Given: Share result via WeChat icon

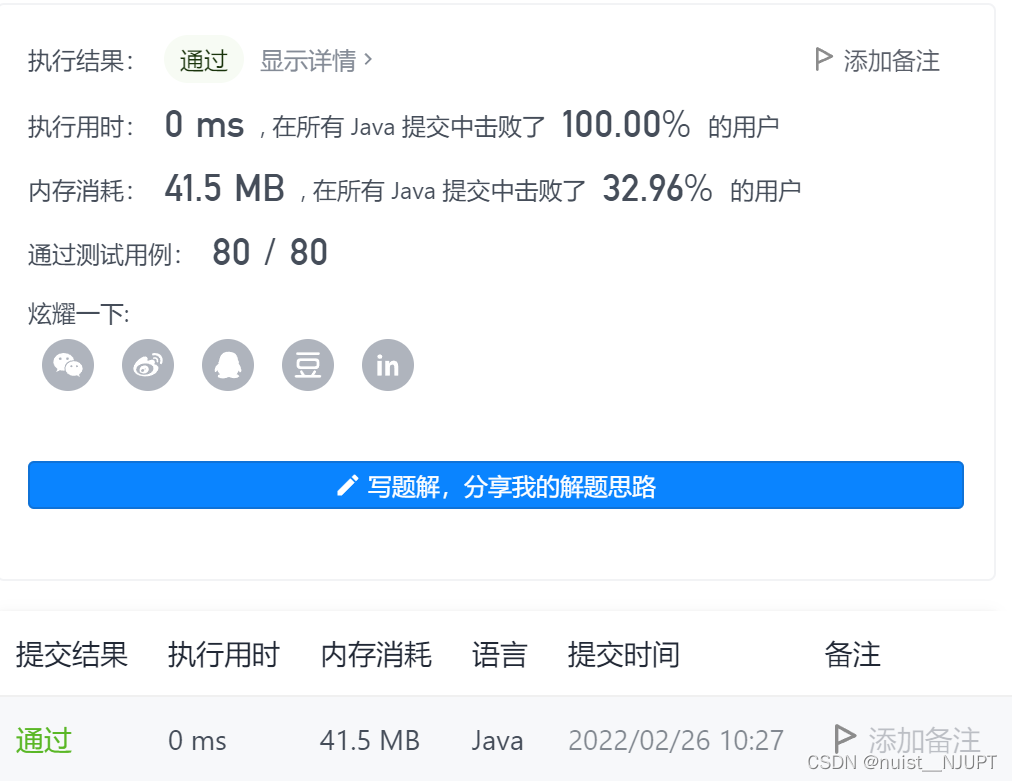Looking at the screenshot, I should [68, 365].
